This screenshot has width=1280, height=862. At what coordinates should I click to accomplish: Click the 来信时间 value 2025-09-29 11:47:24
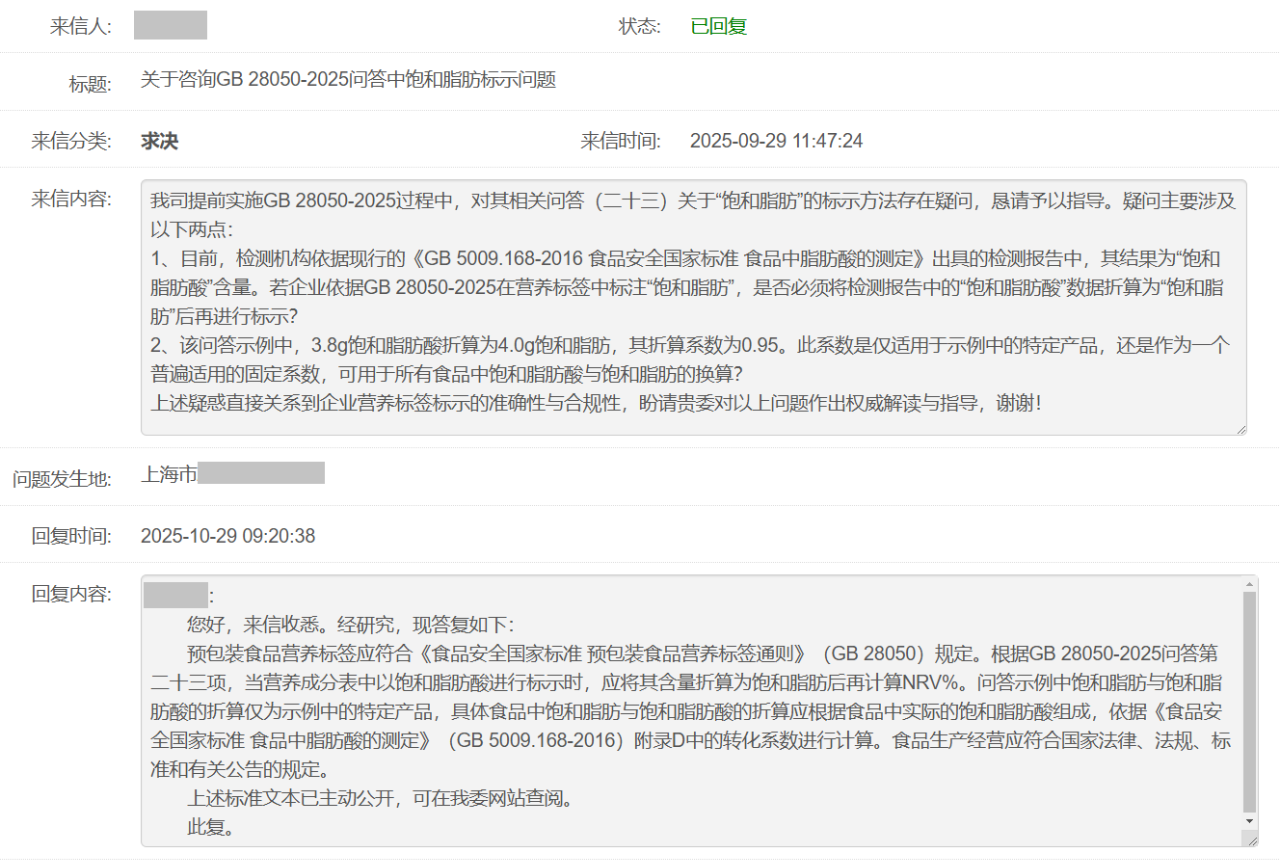pos(776,141)
